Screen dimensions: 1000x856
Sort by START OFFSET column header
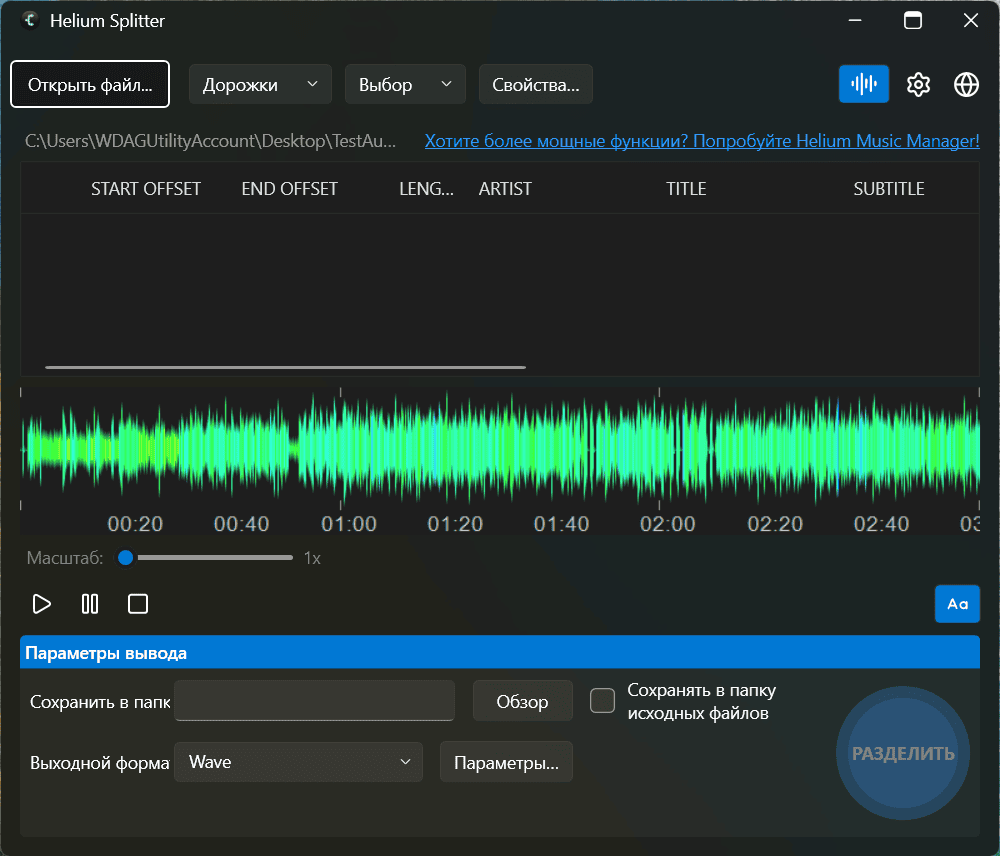(146, 189)
